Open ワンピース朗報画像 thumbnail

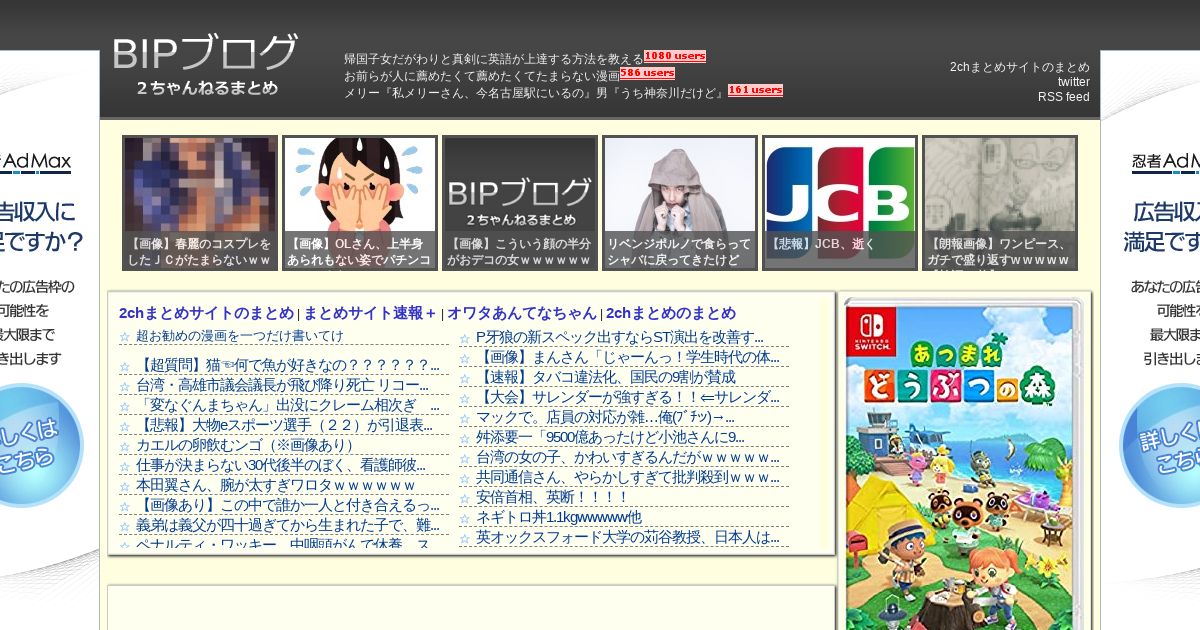pyautogui.click(x=1000, y=203)
